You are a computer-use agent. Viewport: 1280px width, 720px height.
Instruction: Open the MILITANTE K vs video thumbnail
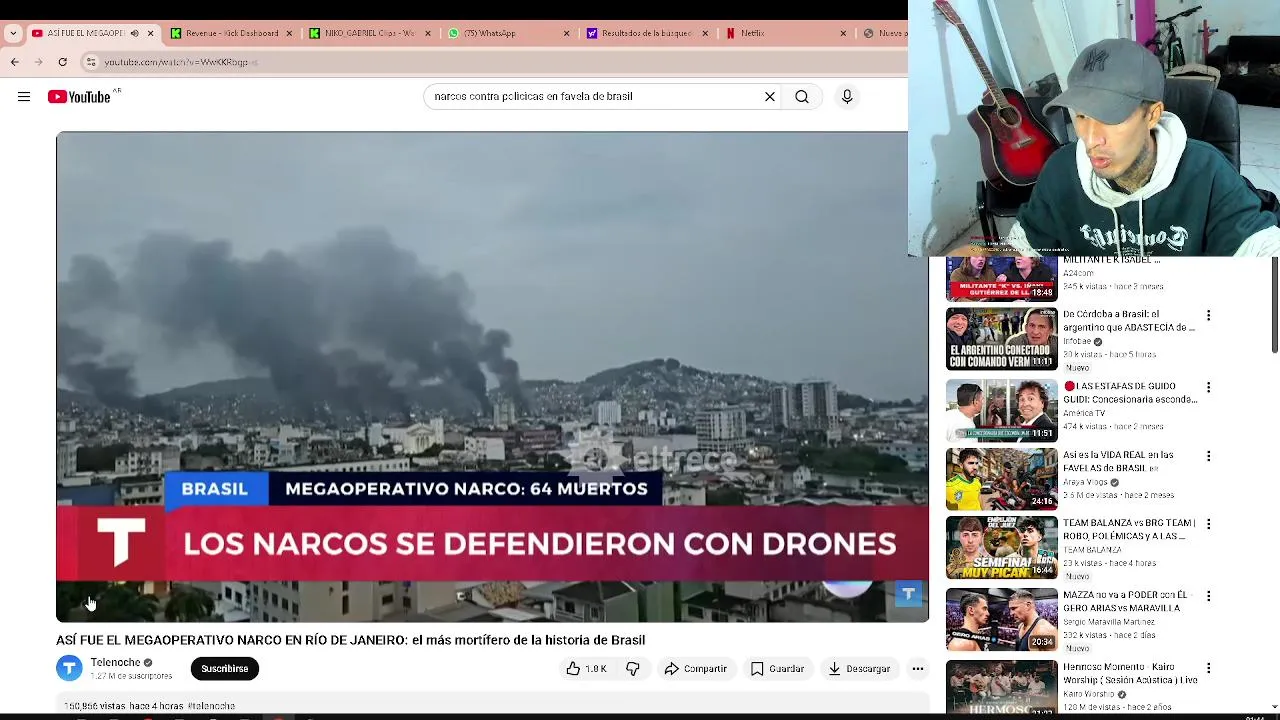[x=1001, y=279]
